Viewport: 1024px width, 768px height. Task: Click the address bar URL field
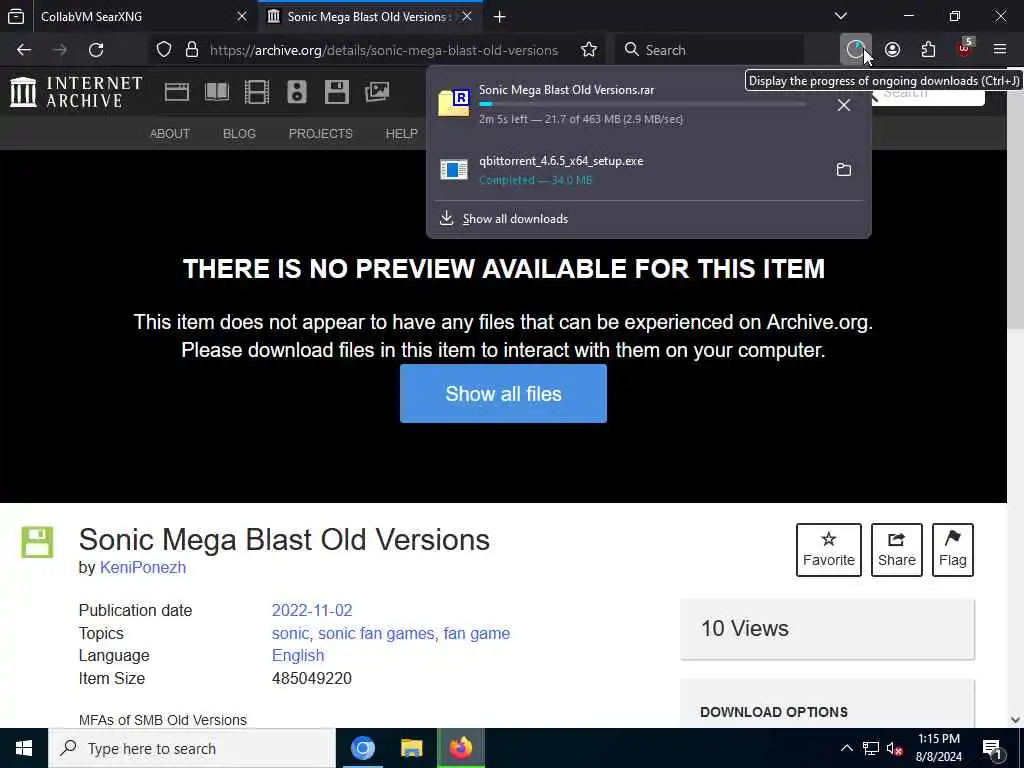point(384,50)
